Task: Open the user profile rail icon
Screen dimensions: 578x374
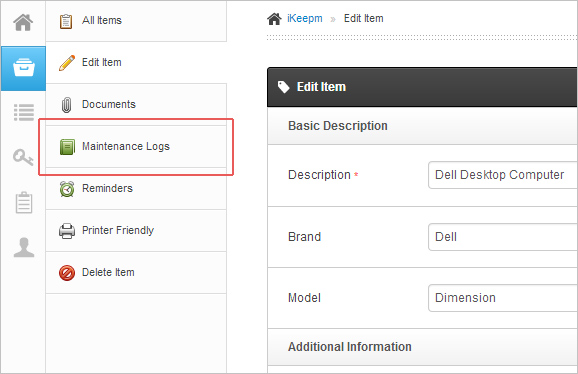Action: point(24,247)
